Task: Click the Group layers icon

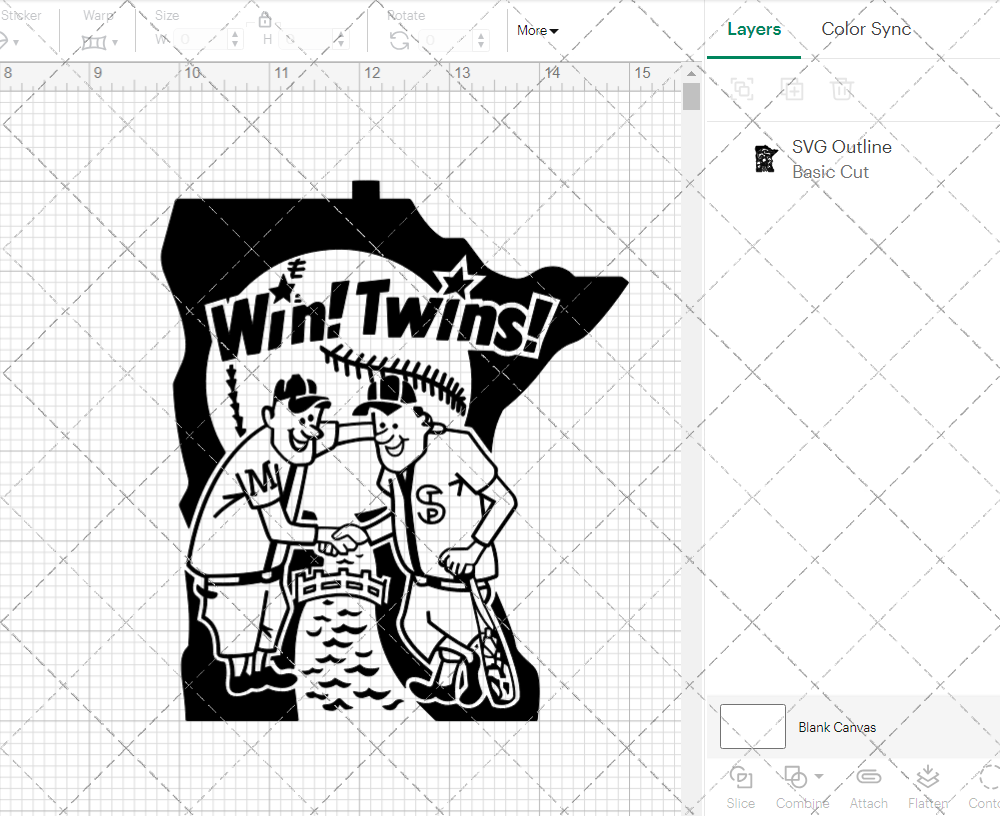Action: click(742, 89)
